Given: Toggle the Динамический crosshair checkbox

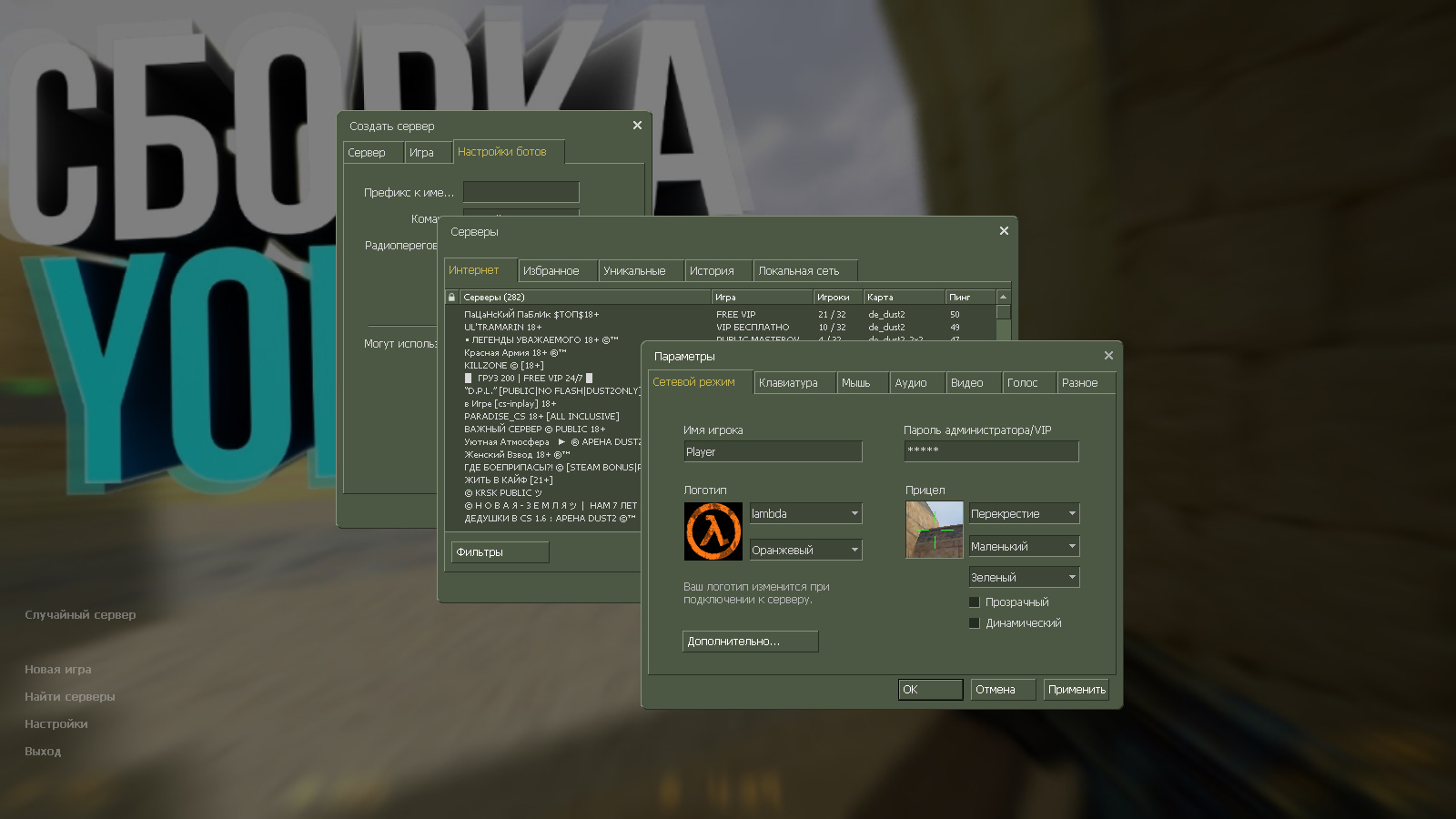Looking at the screenshot, I should 975,623.
